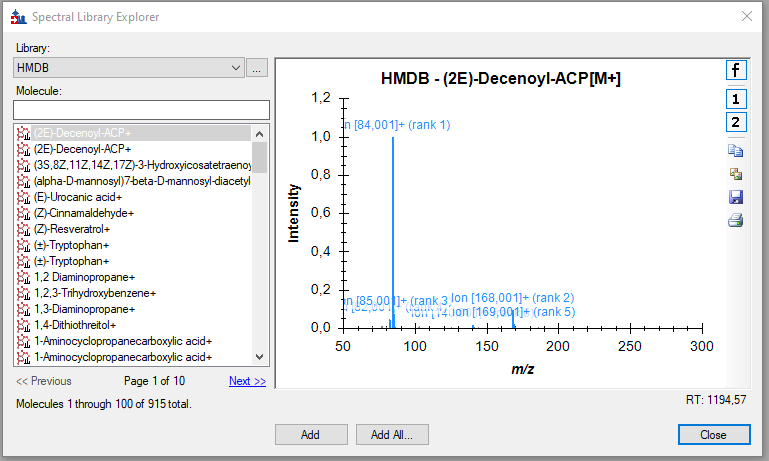Select (Z)-Cinnamaldehyde+ in the list
769x461 pixels.
[84, 213]
